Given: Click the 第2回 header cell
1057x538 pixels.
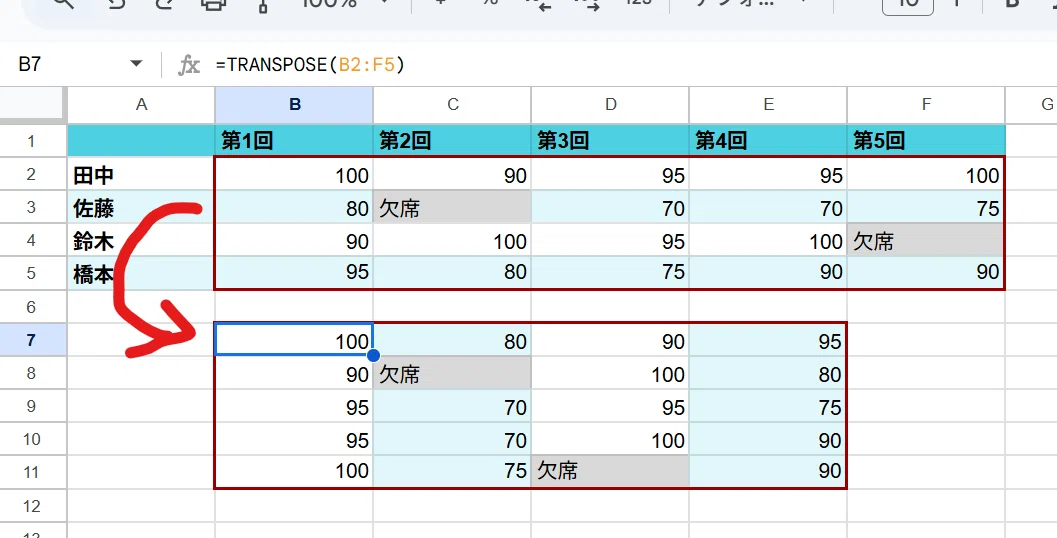Looking at the screenshot, I should [x=452, y=141].
